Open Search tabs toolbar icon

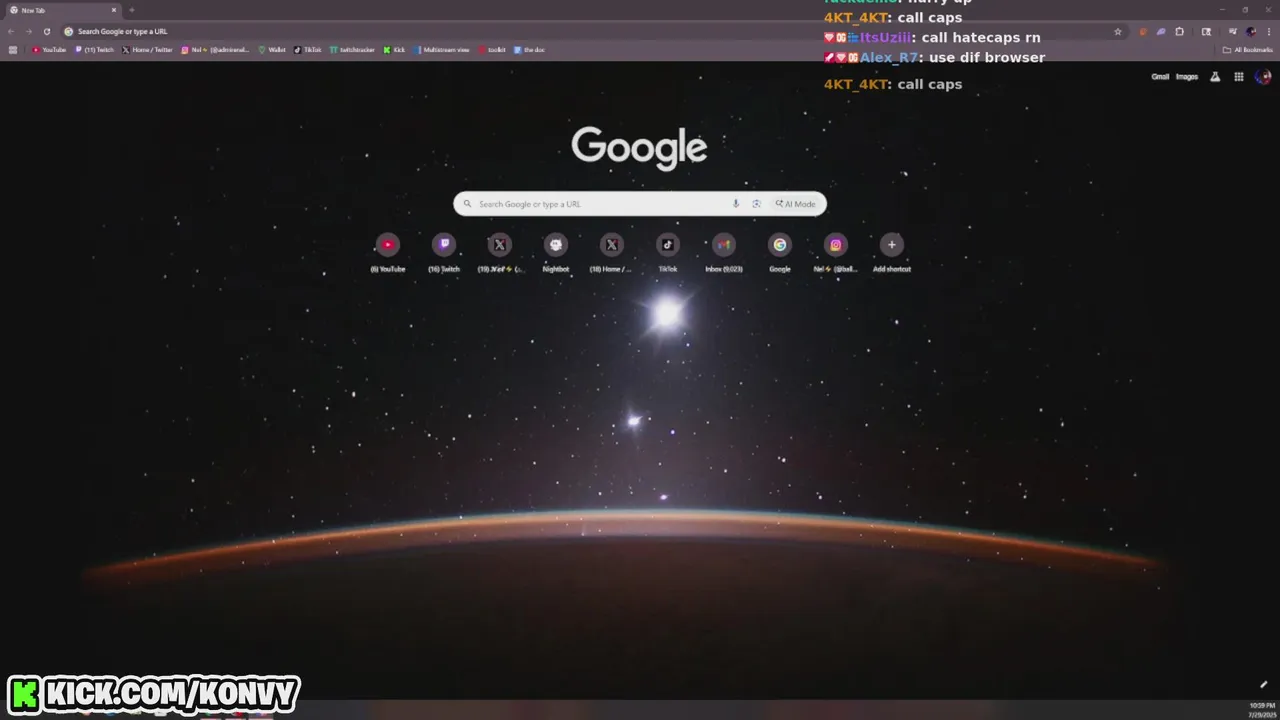point(1206,32)
